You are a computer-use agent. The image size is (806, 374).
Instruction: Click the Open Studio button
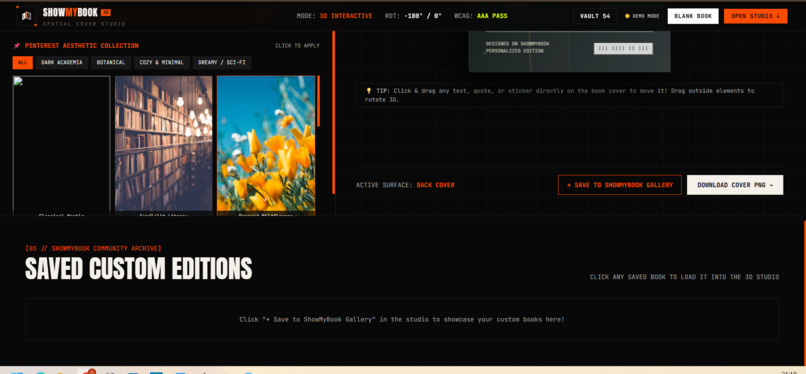(x=756, y=16)
